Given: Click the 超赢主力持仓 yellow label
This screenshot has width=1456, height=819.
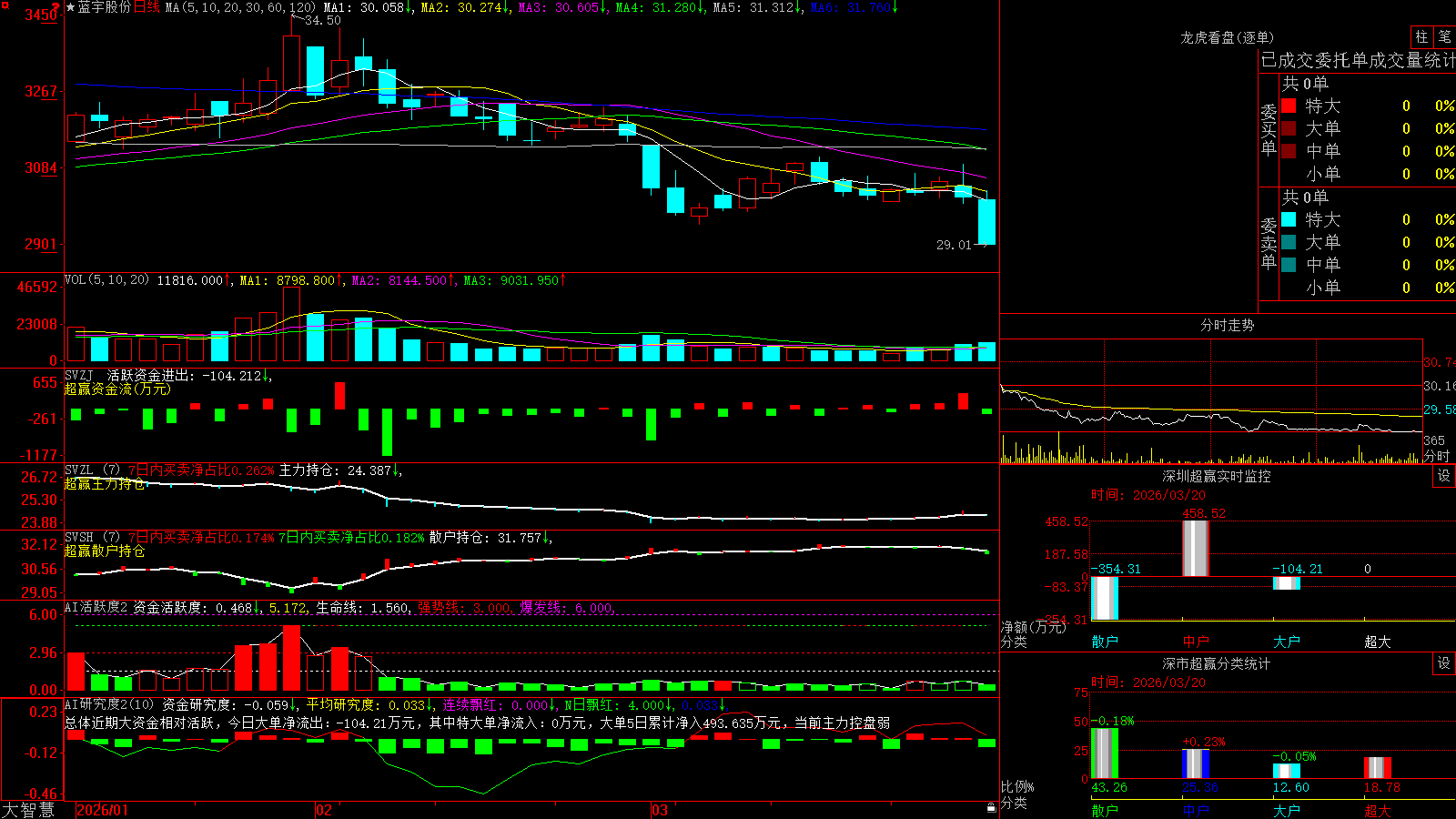Looking at the screenshot, I should click(x=105, y=484).
